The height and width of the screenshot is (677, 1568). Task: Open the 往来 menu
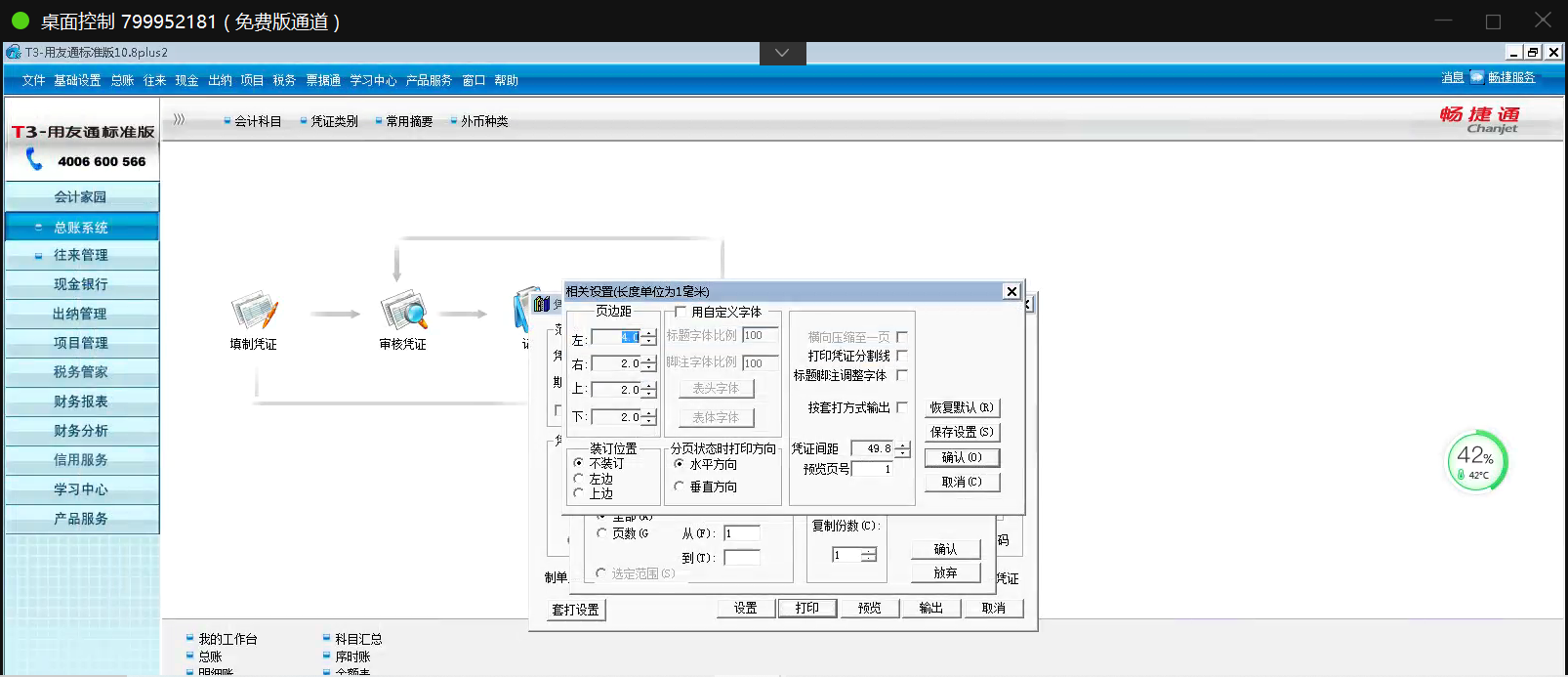point(154,81)
